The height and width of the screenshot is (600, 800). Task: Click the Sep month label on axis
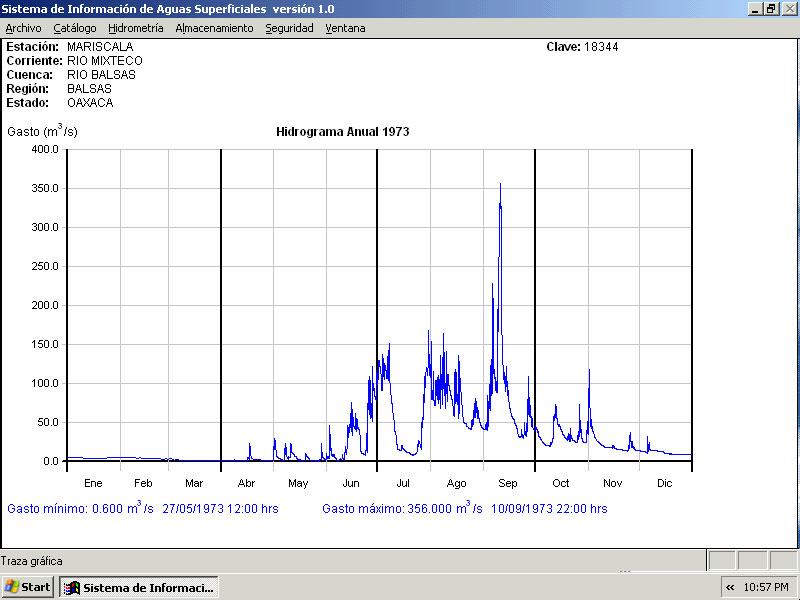508,483
